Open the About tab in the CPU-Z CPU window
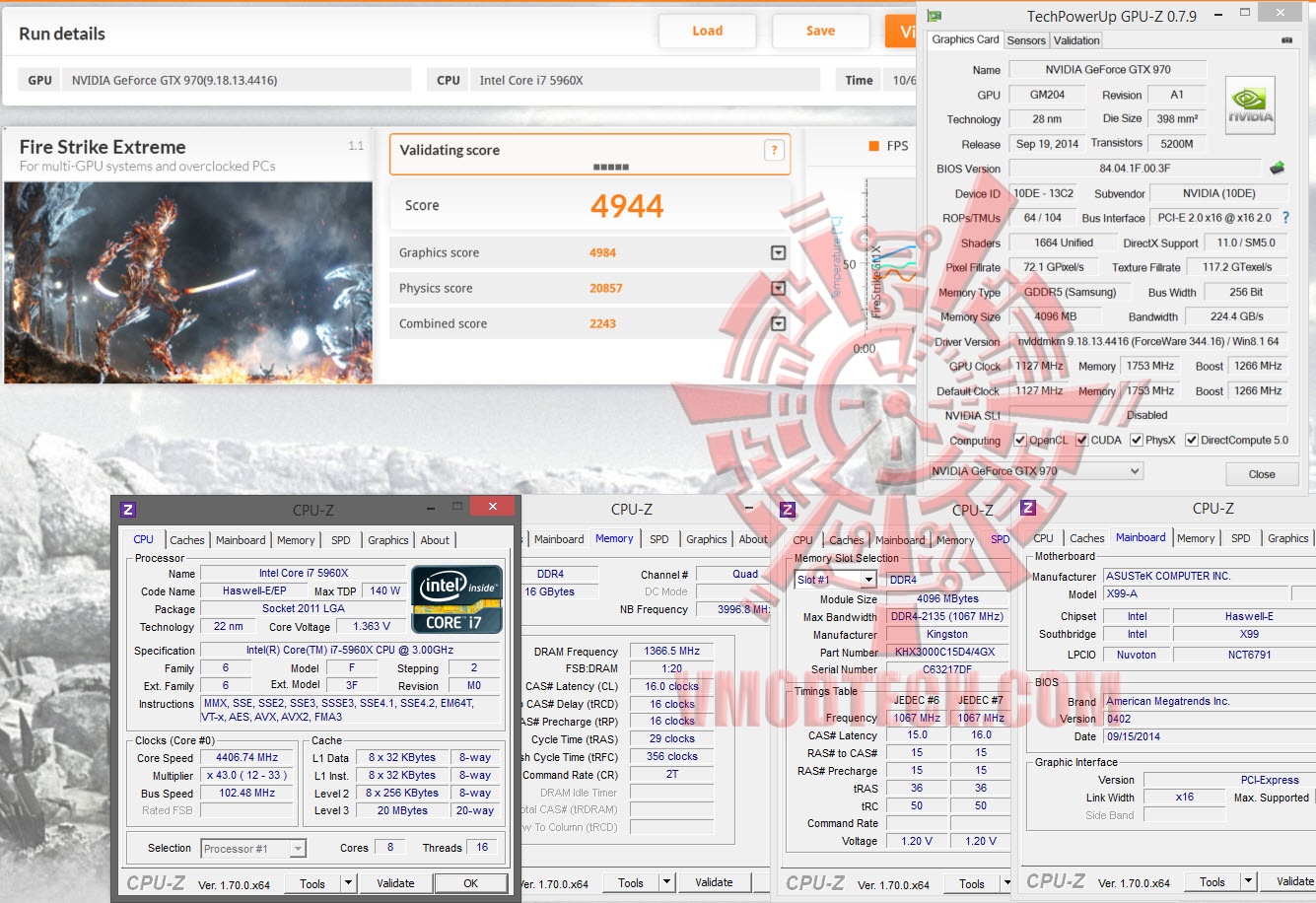1316x903 pixels. pyautogui.click(x=435, y=540)
